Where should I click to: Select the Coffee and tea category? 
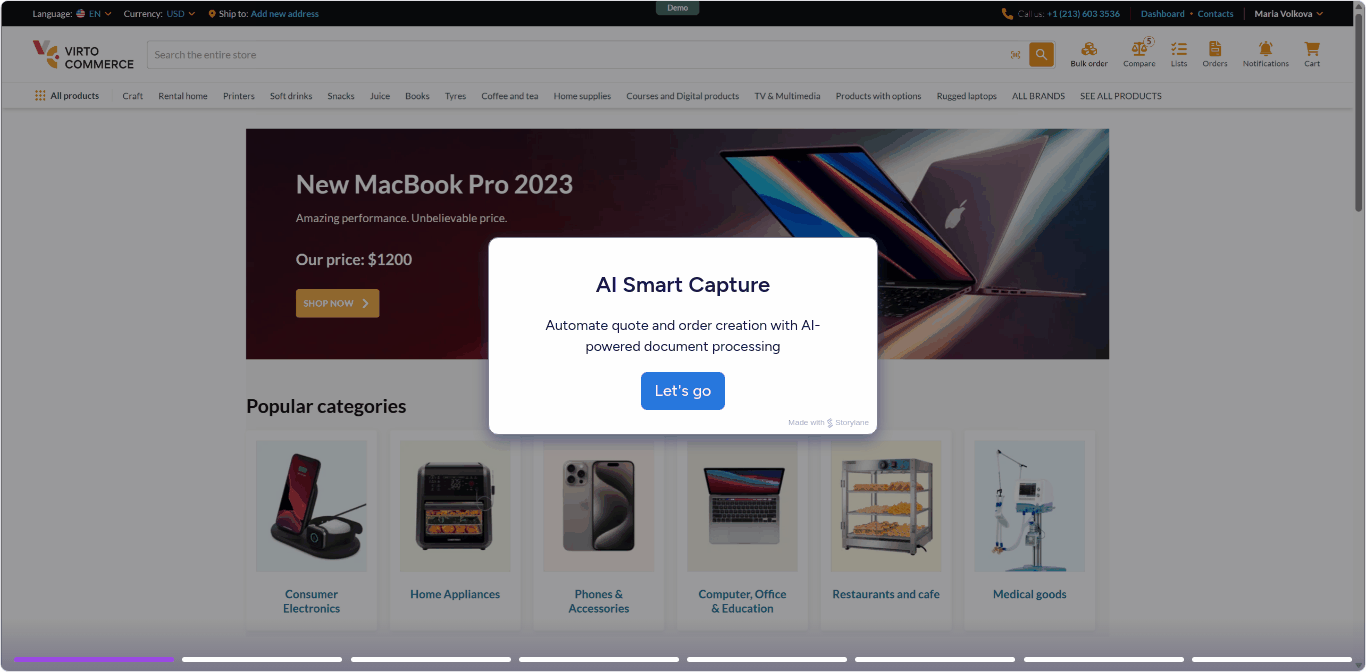(x=510, y=96)
